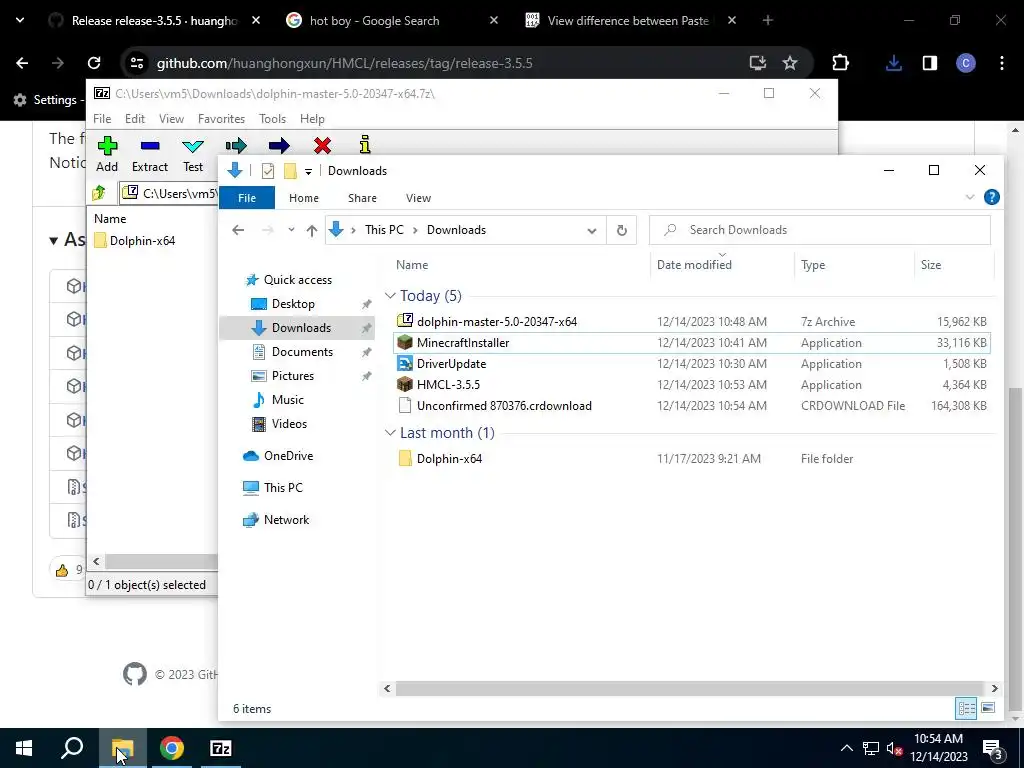This screenshot has width=1024, height=768.
Task: Go up to parent folder in Explorer
Action: pyautogui.click(x=312, y=230)
